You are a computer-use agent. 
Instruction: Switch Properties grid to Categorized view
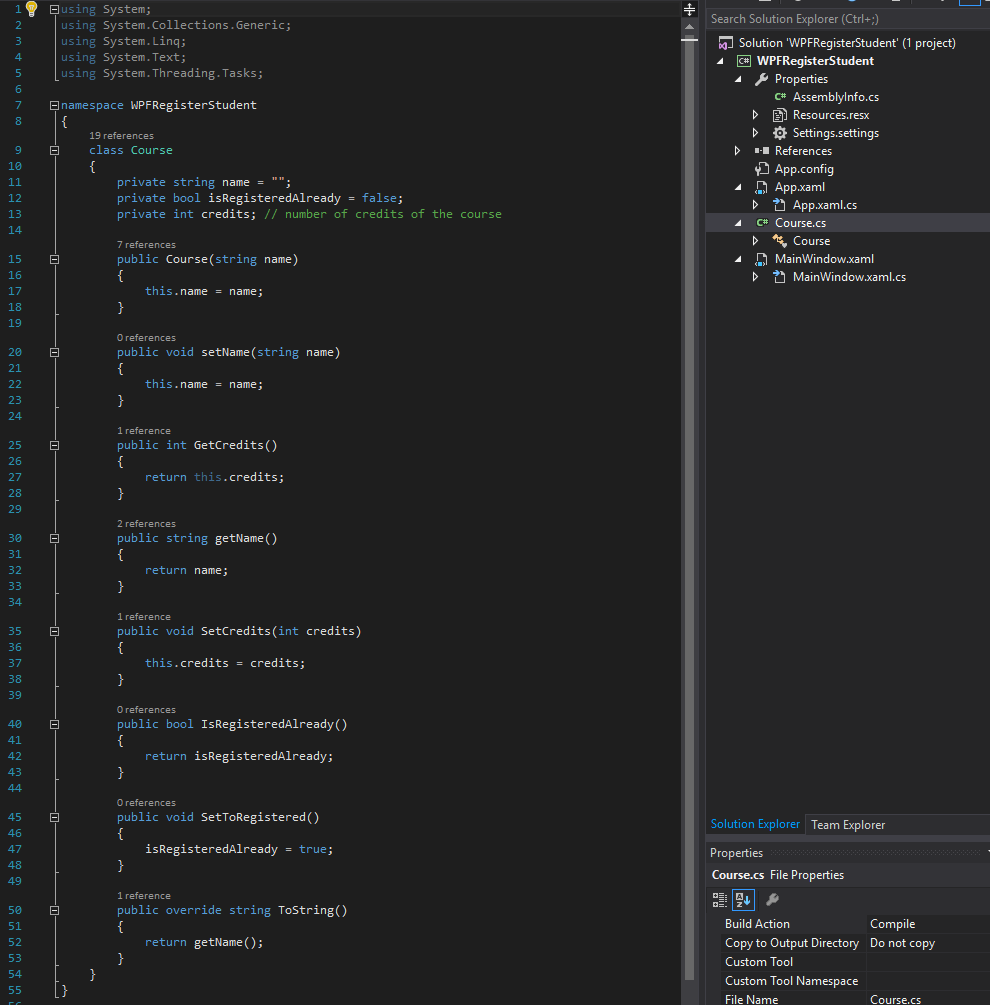(x=720, y=900)
